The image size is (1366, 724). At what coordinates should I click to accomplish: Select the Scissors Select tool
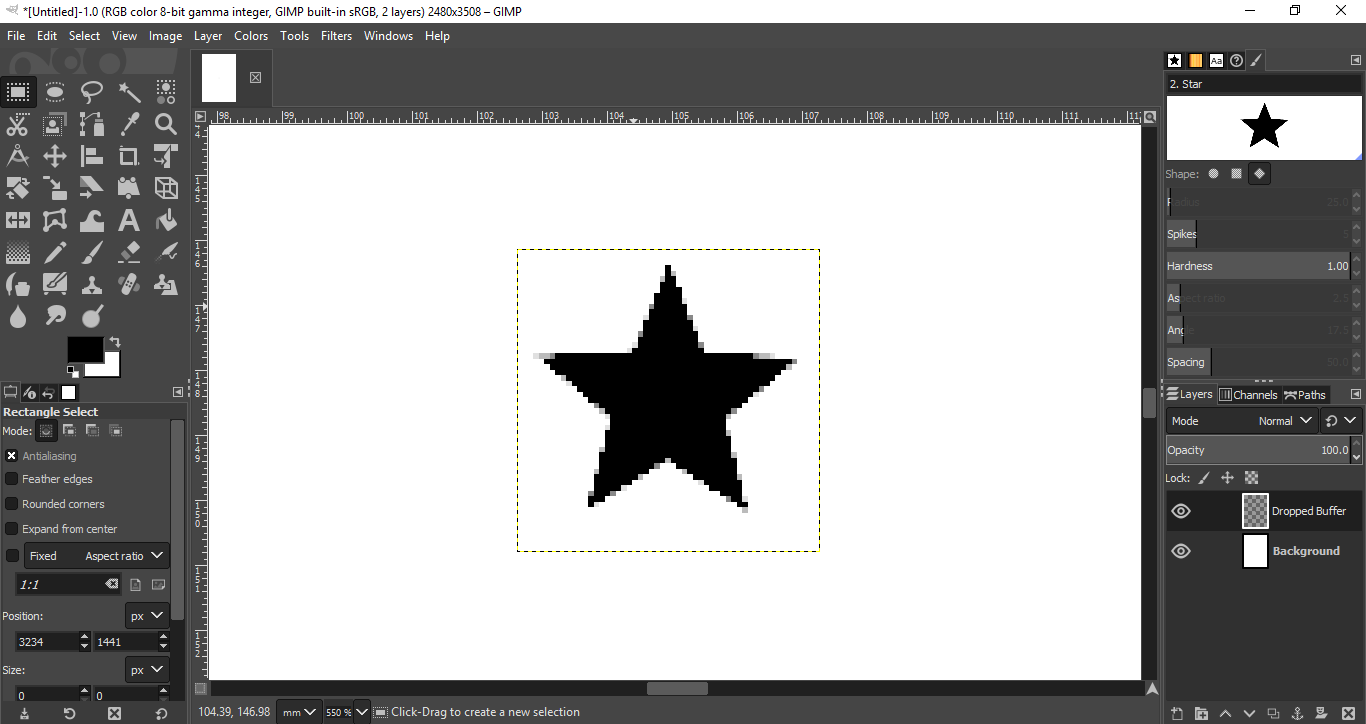click(18, 125)
